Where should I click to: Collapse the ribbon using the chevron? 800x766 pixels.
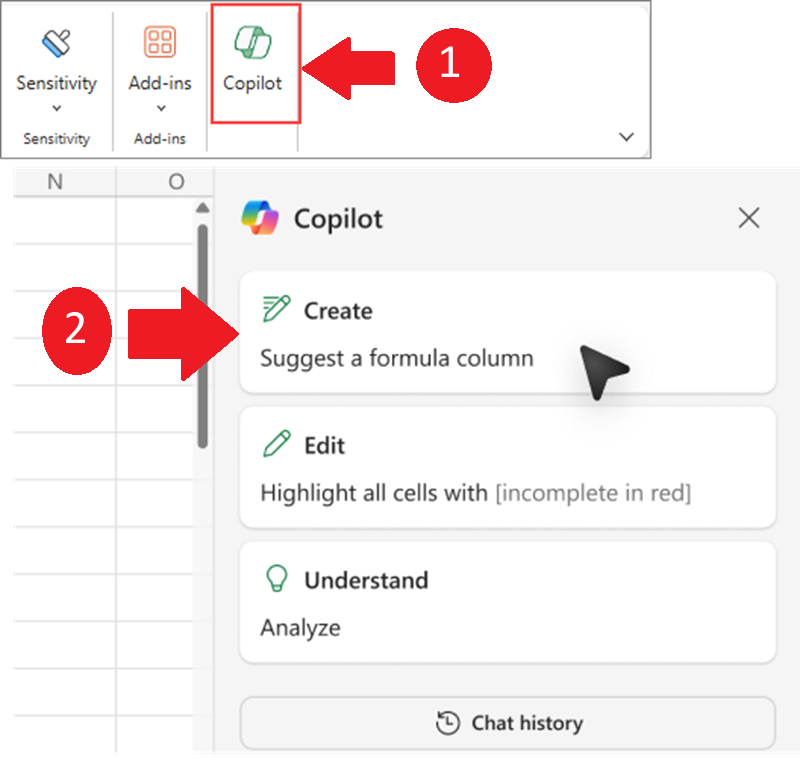(x=627, y=137)
